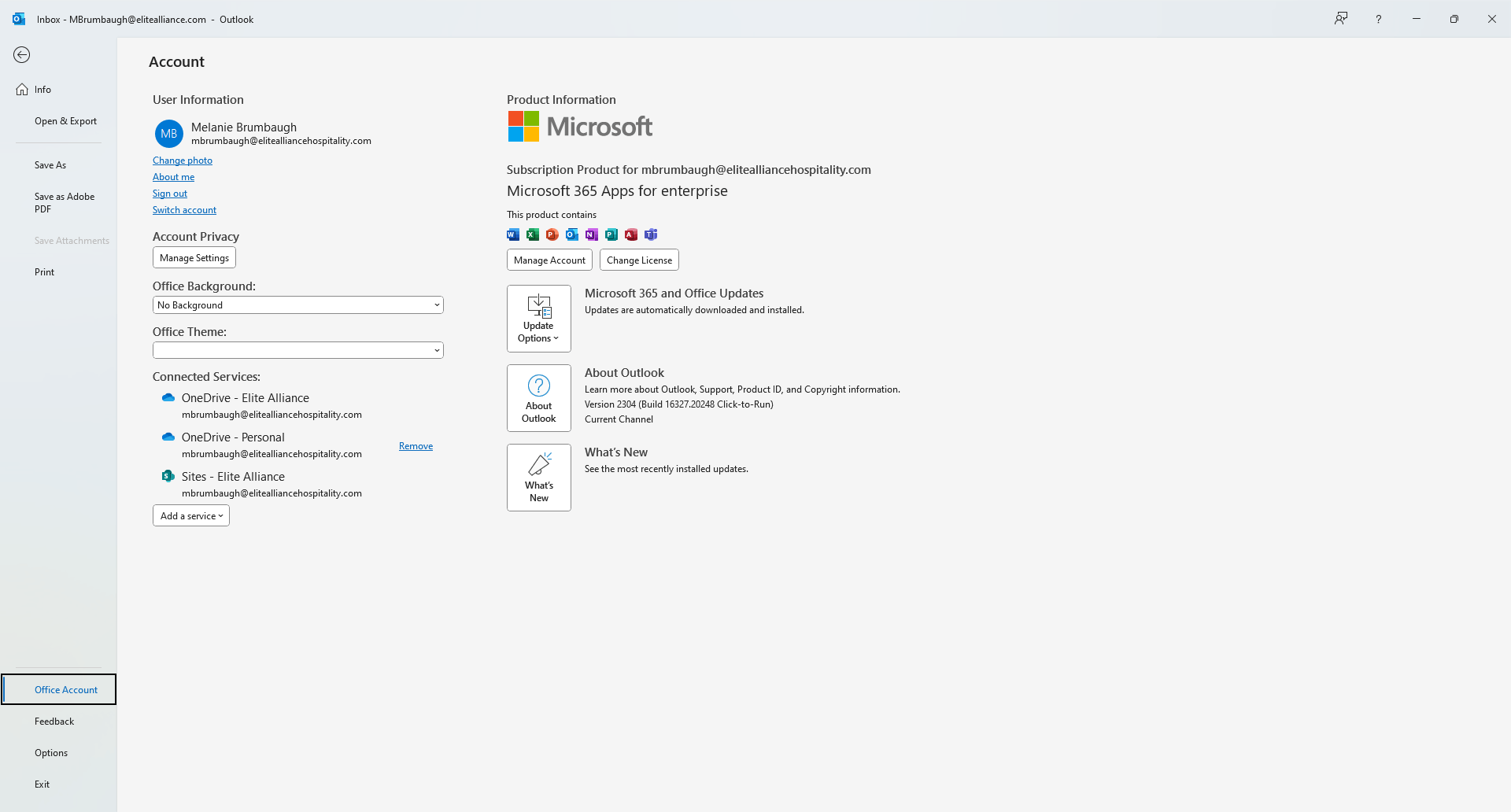Click the PowerPoint app icon
This screenshot has width=1511, height=812.
click(552, 234)
